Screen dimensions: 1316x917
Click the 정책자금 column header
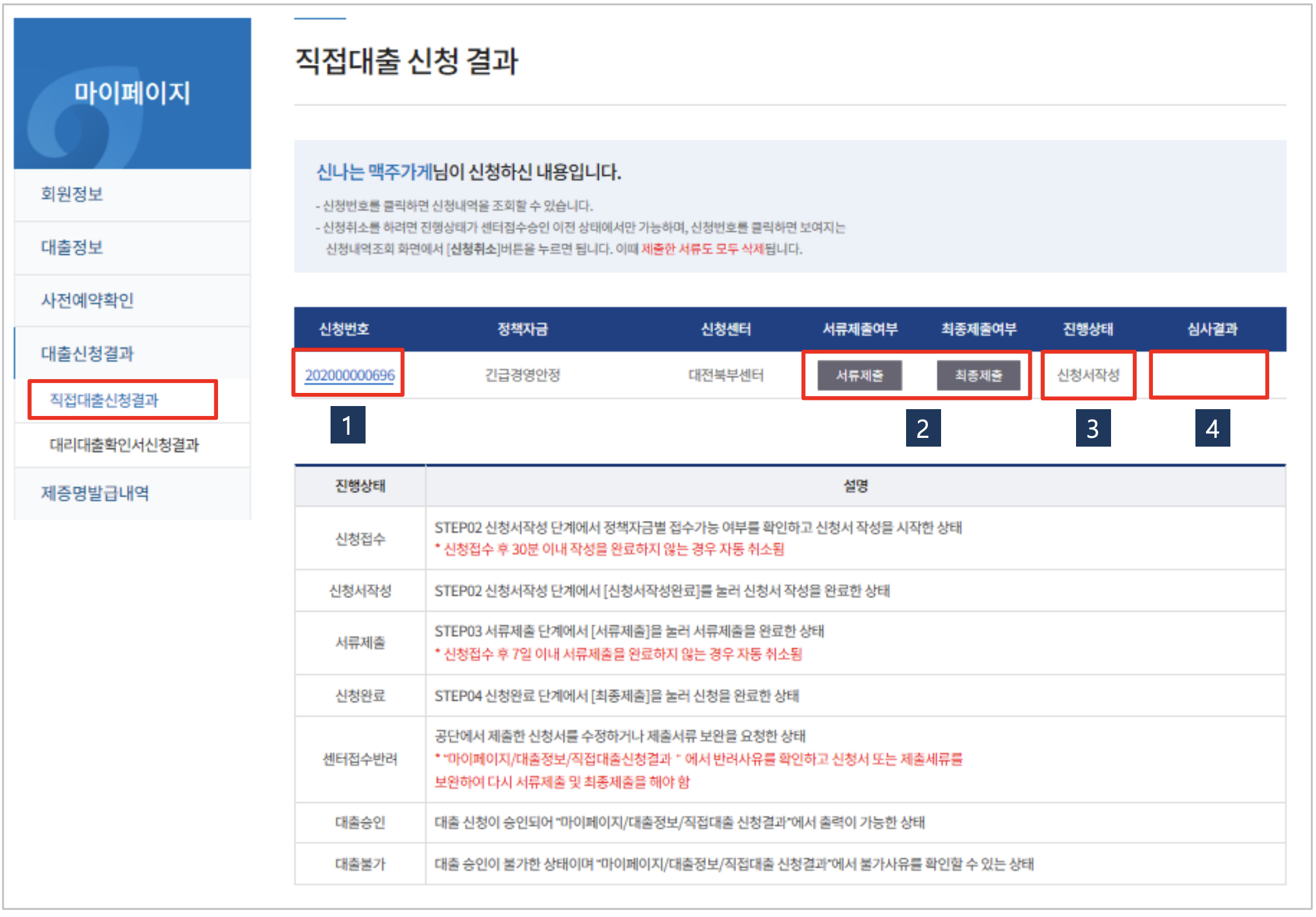522,329
